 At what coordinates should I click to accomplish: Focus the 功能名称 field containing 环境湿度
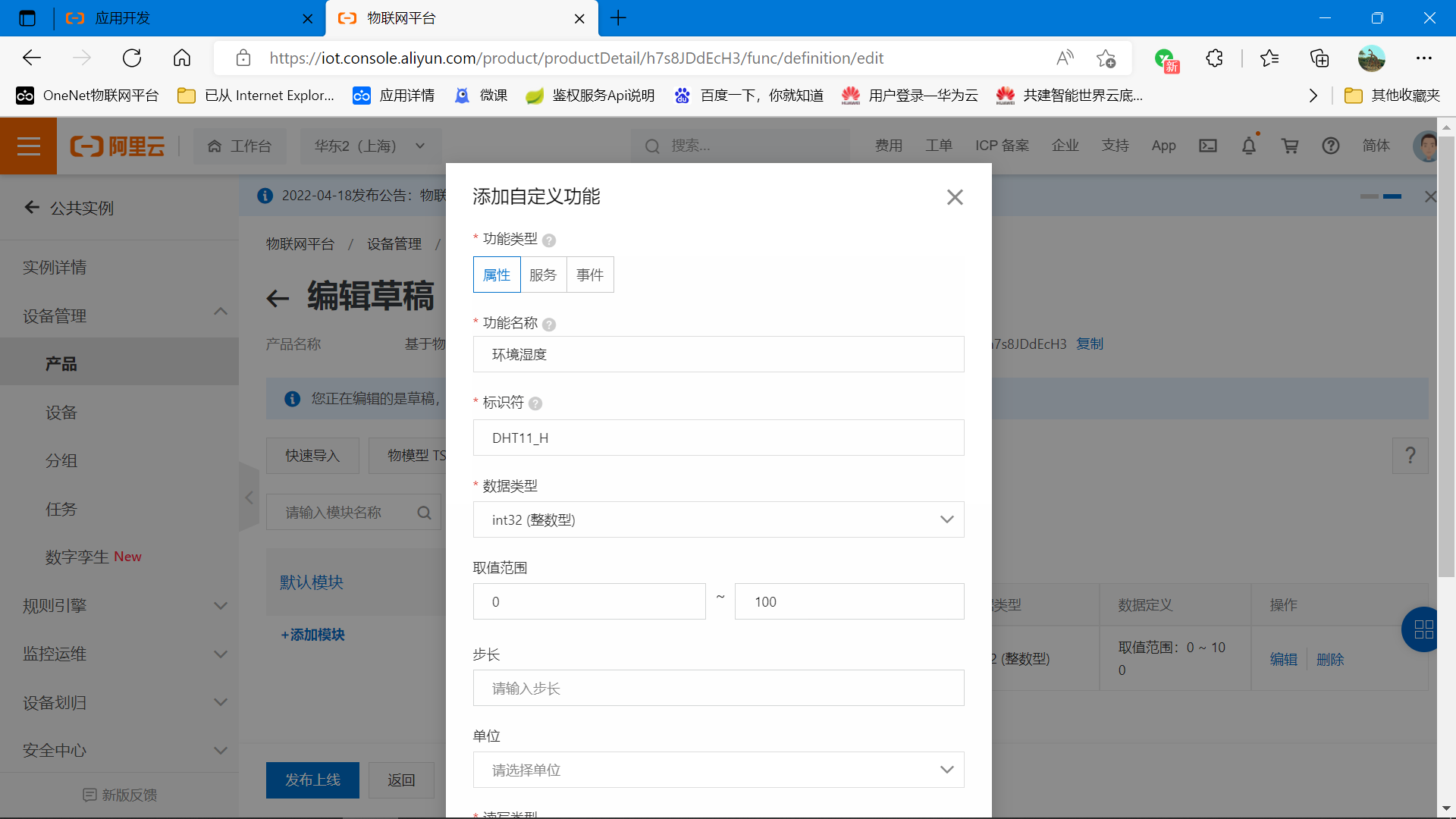coord(718,354)
